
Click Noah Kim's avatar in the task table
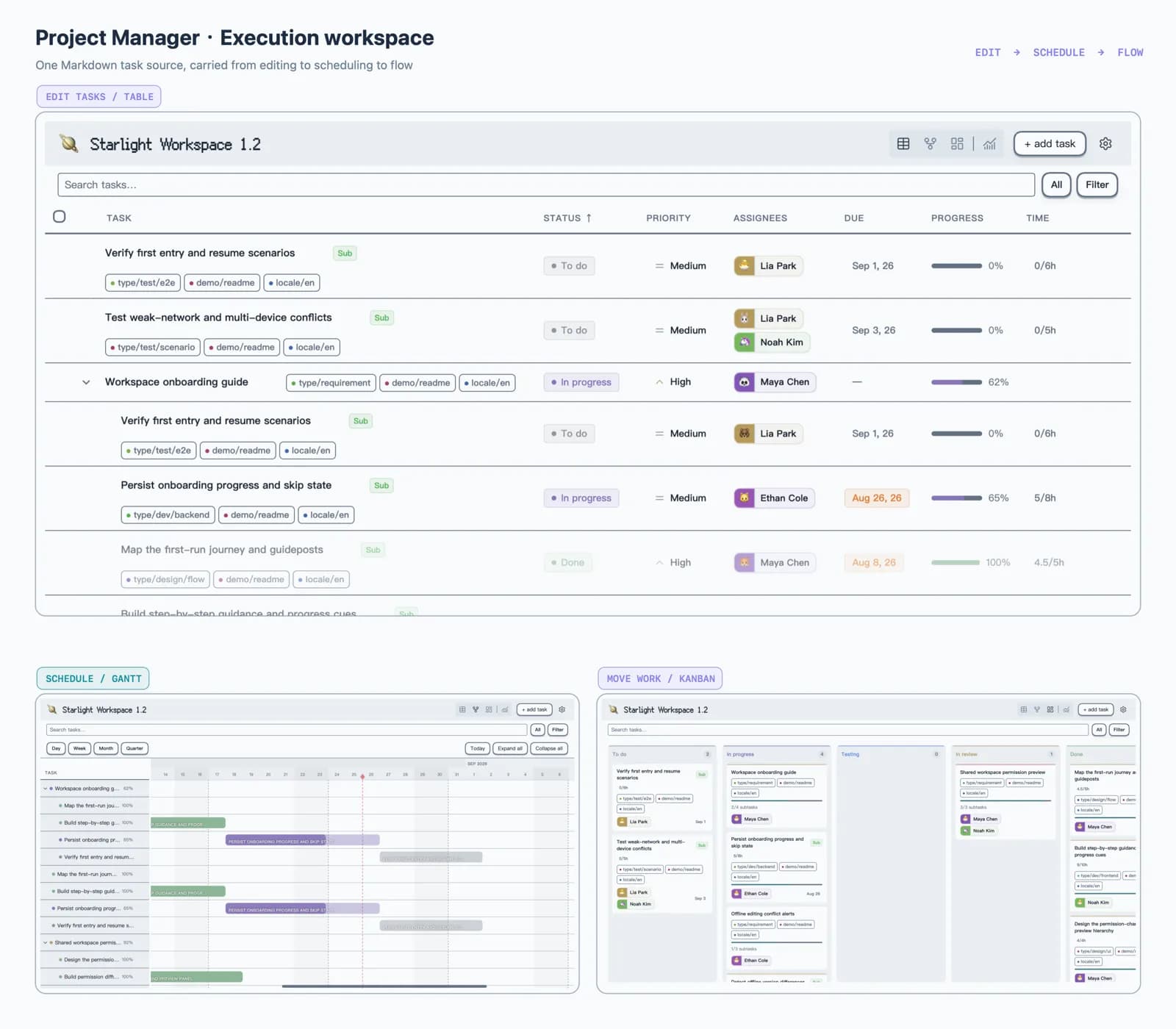click(745, 342)
